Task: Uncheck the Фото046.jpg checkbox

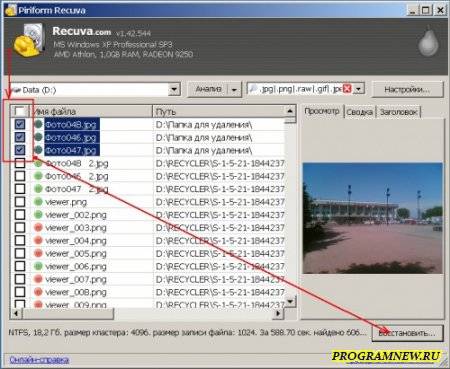Action: coord(20,137)
